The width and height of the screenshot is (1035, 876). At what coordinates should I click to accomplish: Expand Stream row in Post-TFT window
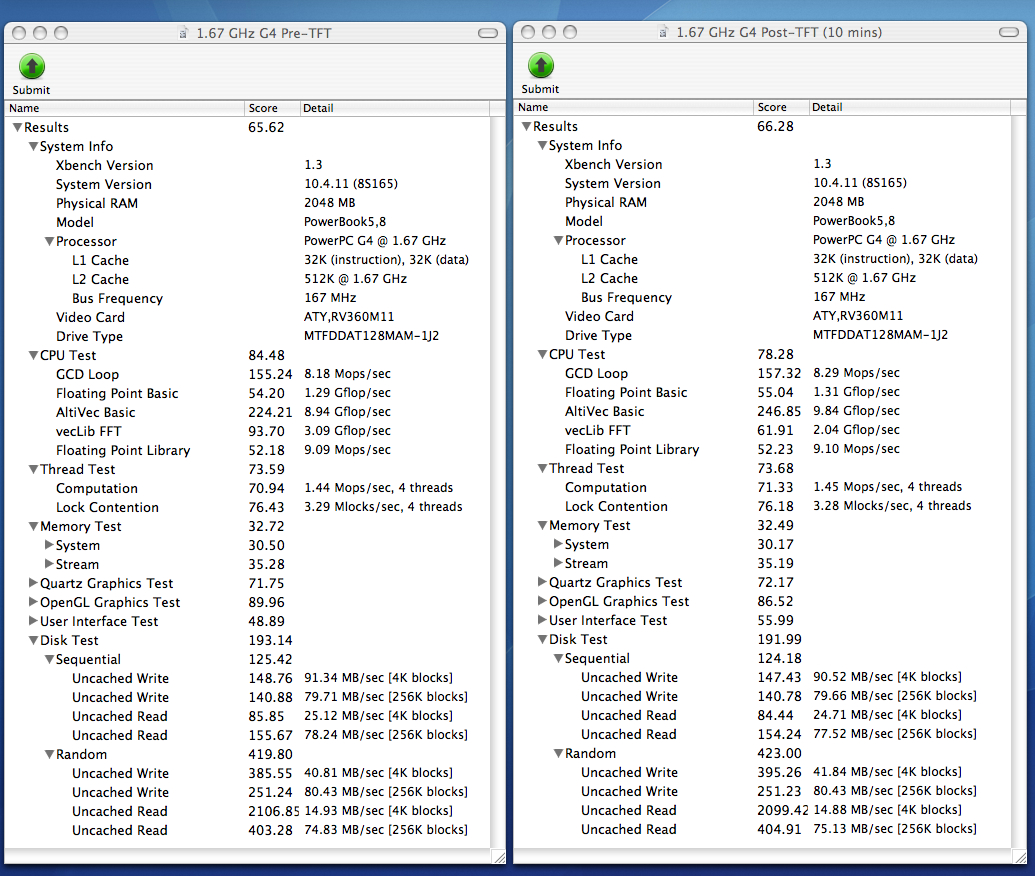[x=558, y=562]
